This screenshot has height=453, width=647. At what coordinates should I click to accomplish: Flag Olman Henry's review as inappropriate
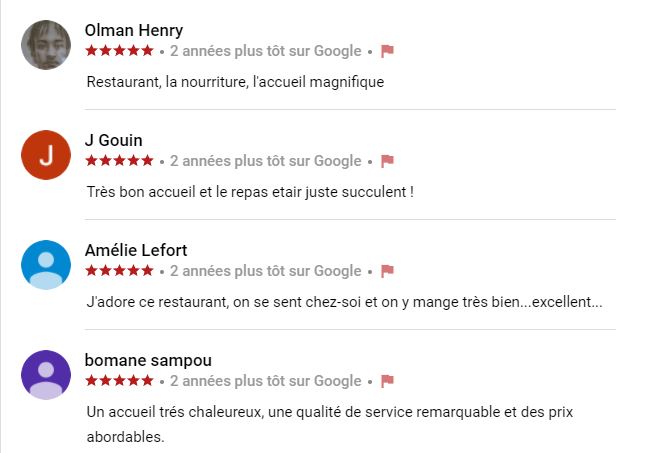point(388,51)
